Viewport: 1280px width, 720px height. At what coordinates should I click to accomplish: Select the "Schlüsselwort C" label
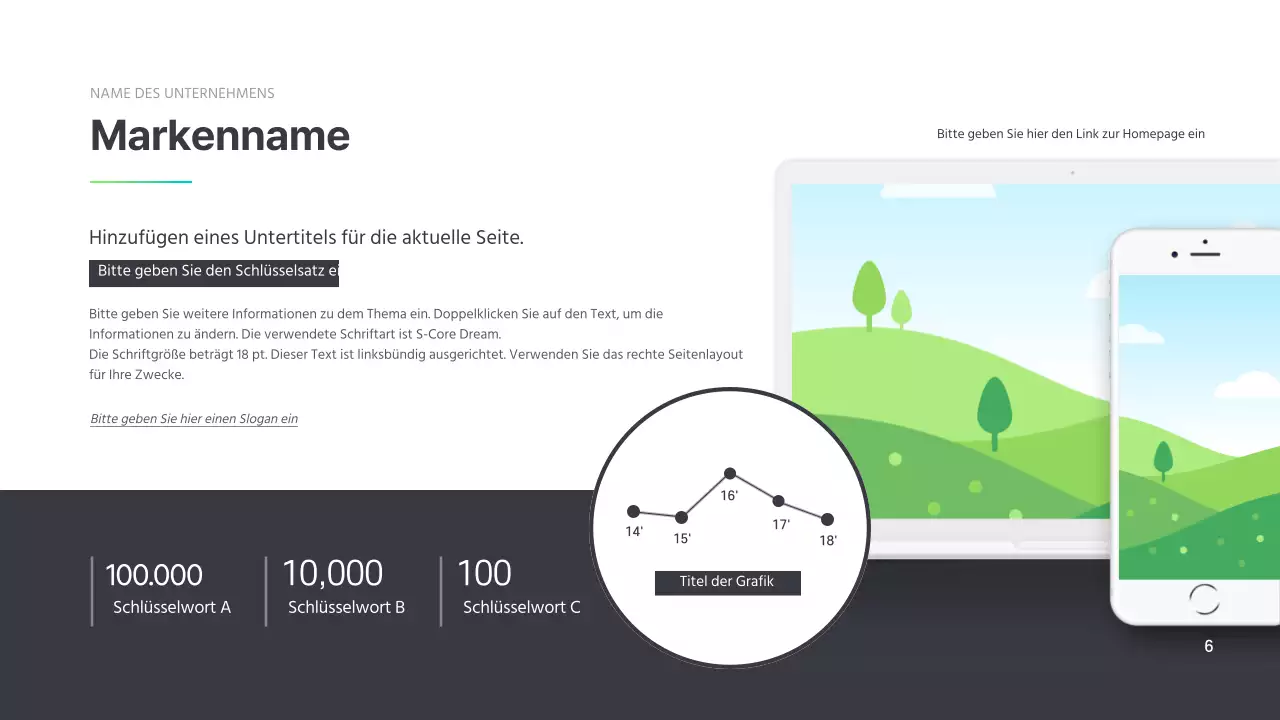coord(521,607)
